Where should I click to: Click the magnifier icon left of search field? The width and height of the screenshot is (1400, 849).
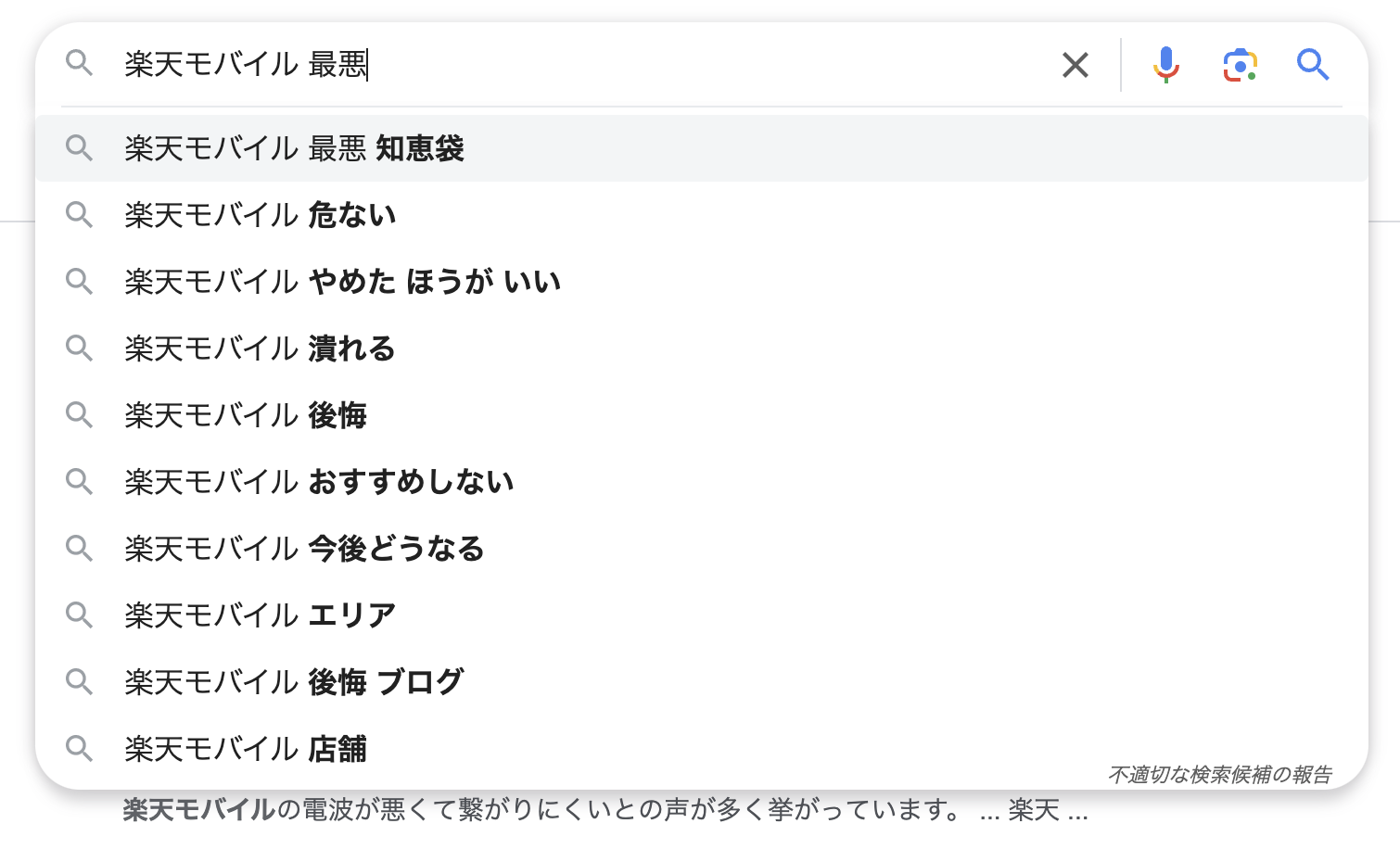click(80, 63)
